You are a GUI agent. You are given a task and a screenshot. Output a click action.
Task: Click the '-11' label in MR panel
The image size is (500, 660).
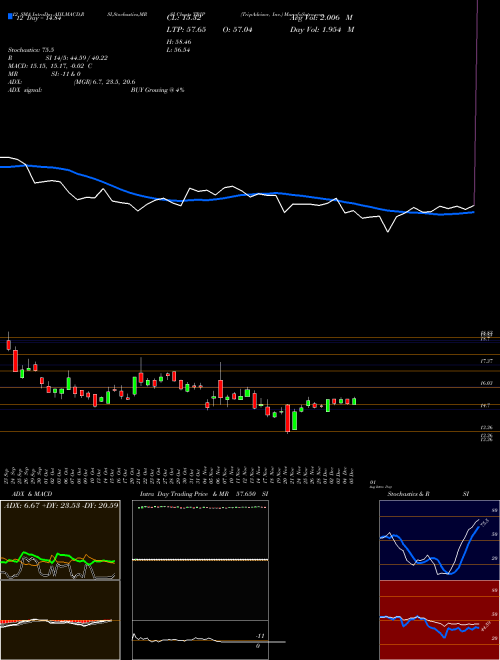(260, 636)
